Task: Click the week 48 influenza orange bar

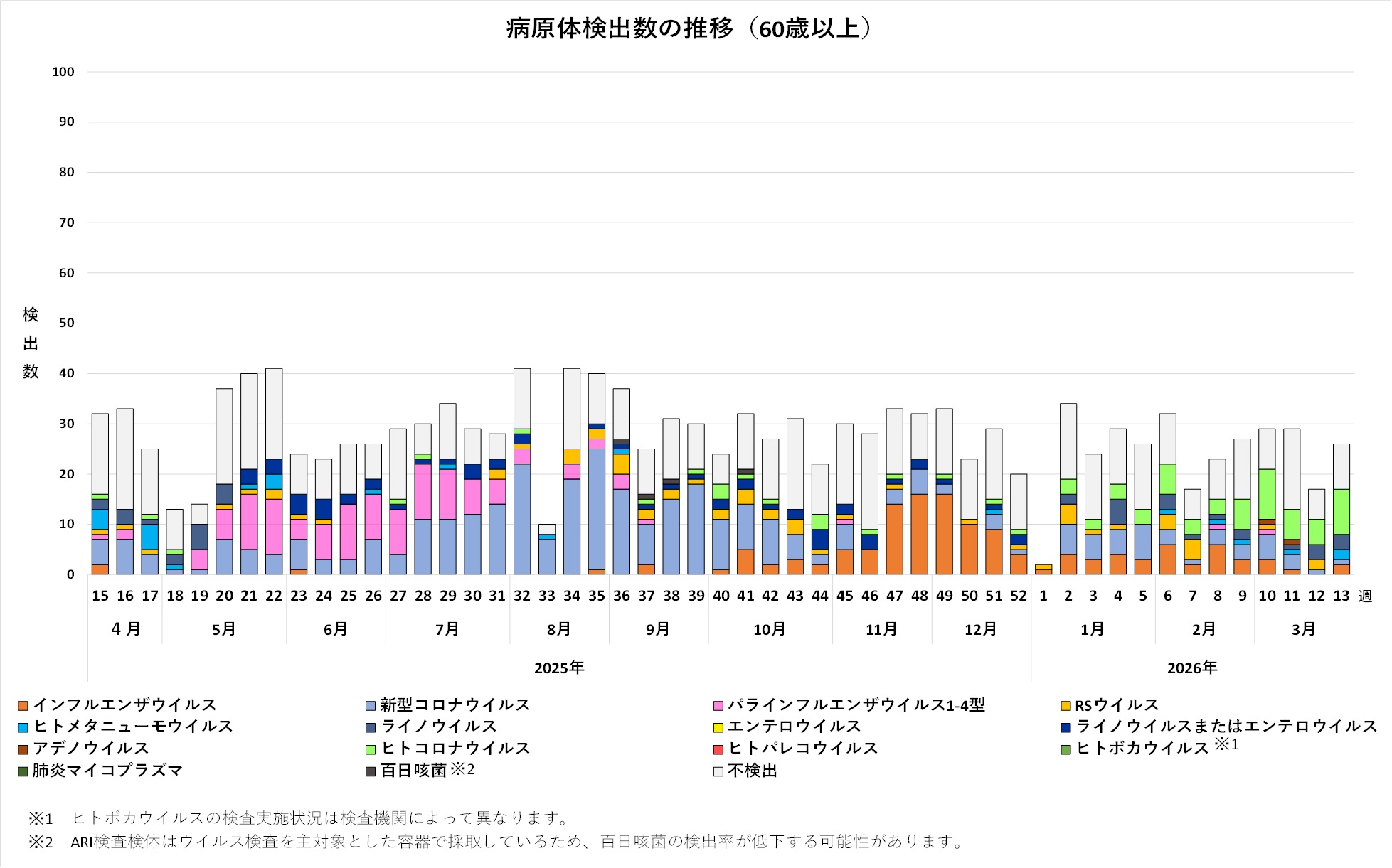Action: (919, 535)
